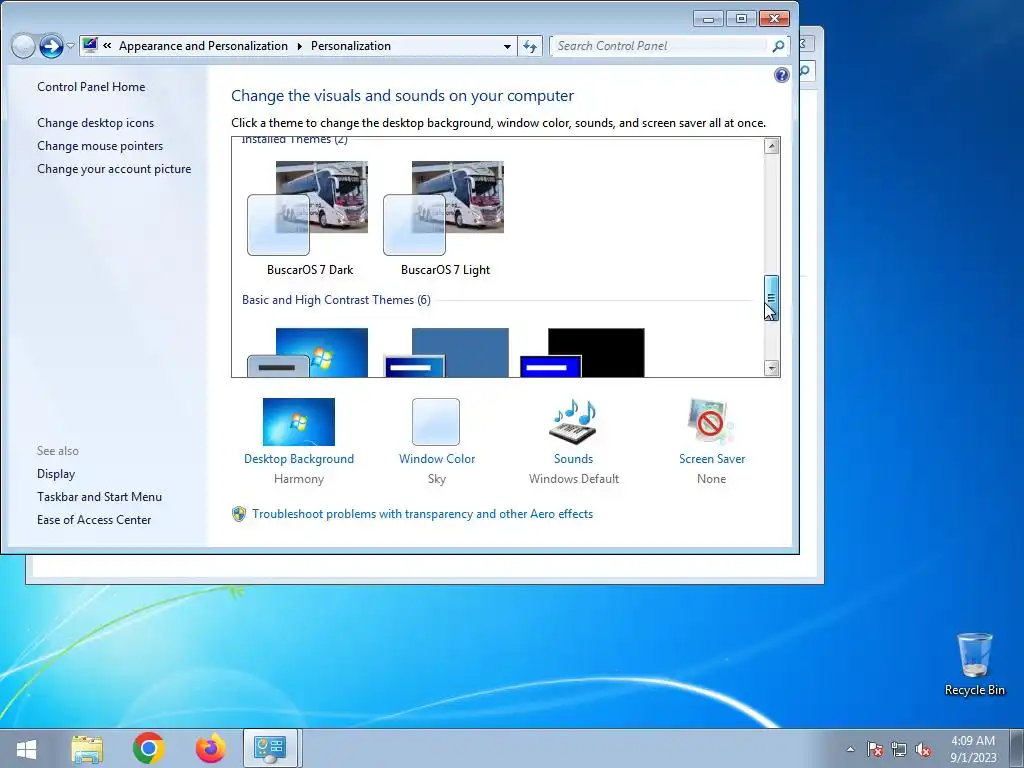
Task: Click the theme list scrollbar thumb
Action: pyautogui.click(x=771, y=297)
